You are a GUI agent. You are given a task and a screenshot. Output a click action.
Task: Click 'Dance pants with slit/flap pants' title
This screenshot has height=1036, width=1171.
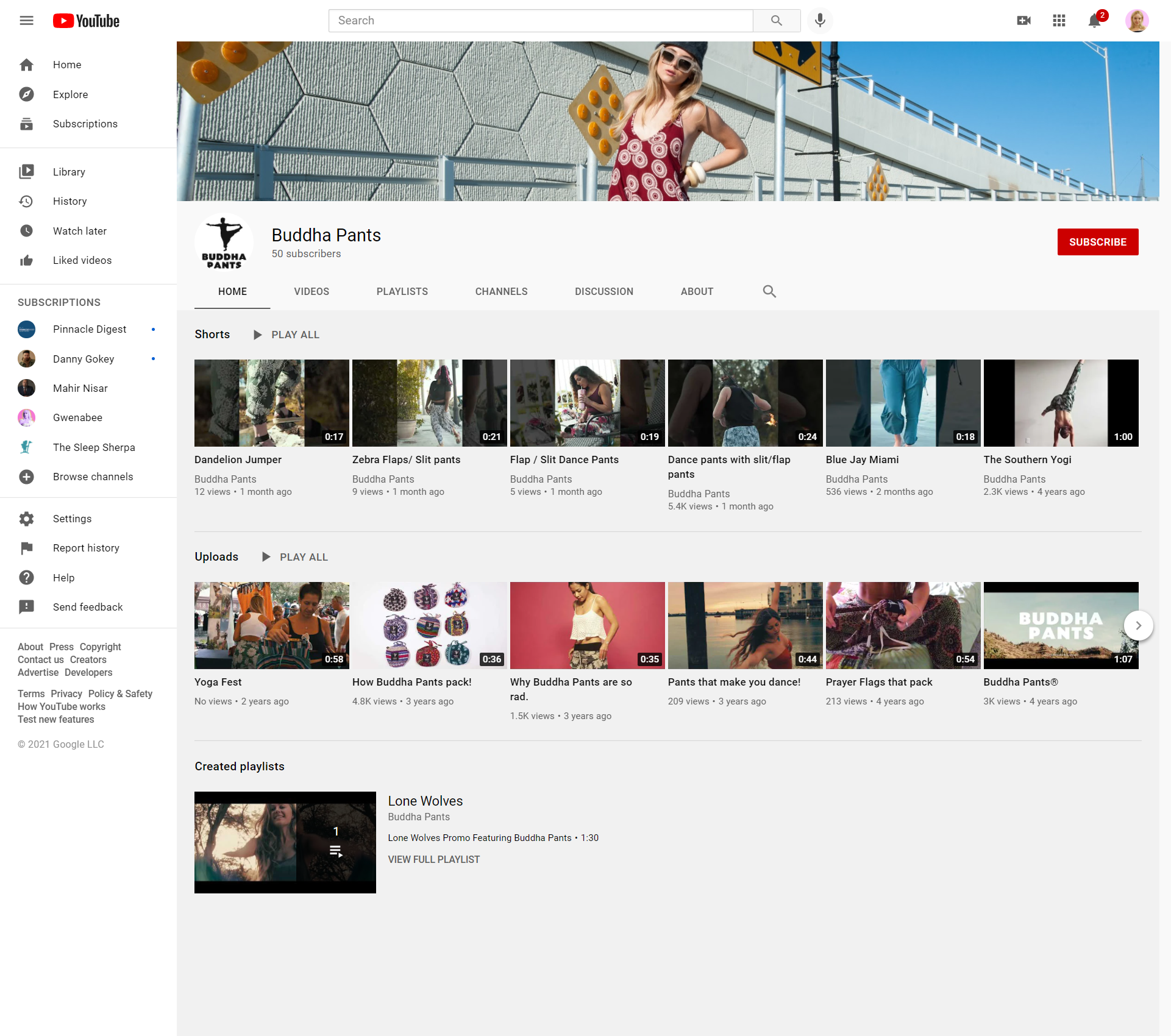pyautogui.click(x=729, y=467)
